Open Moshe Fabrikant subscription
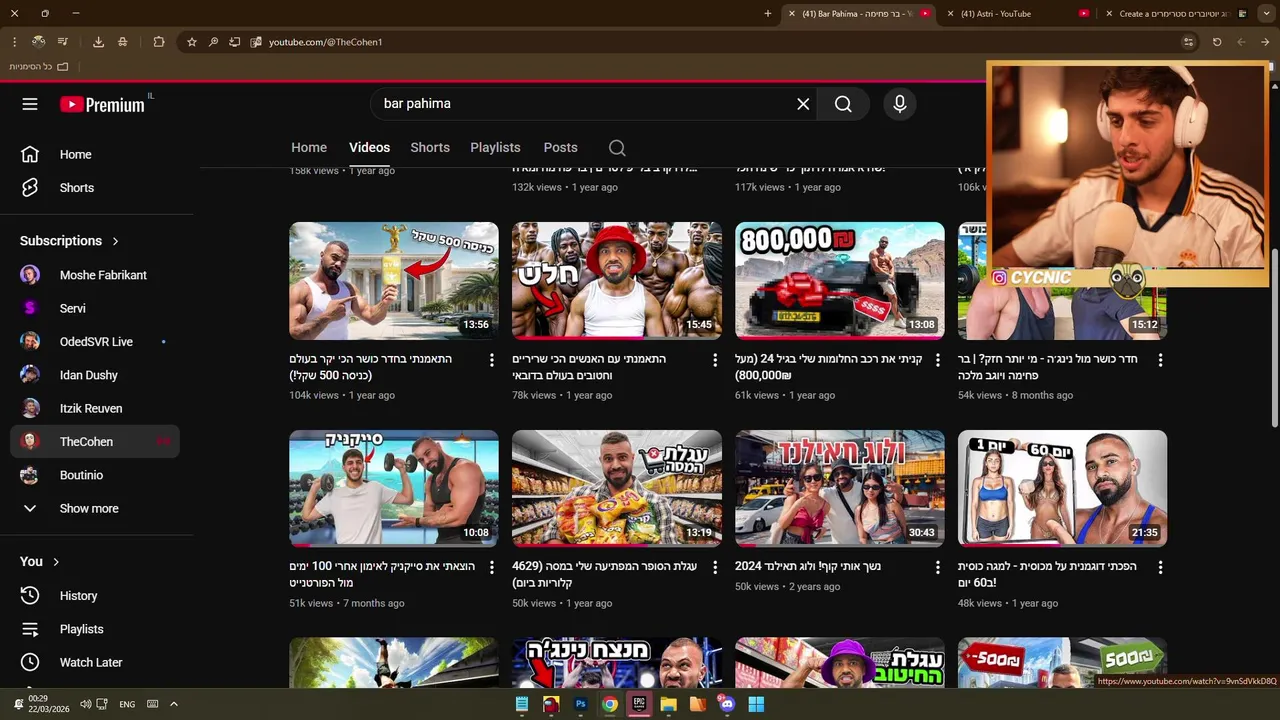Screen dimensions: 1280x720 coord(95,275)
